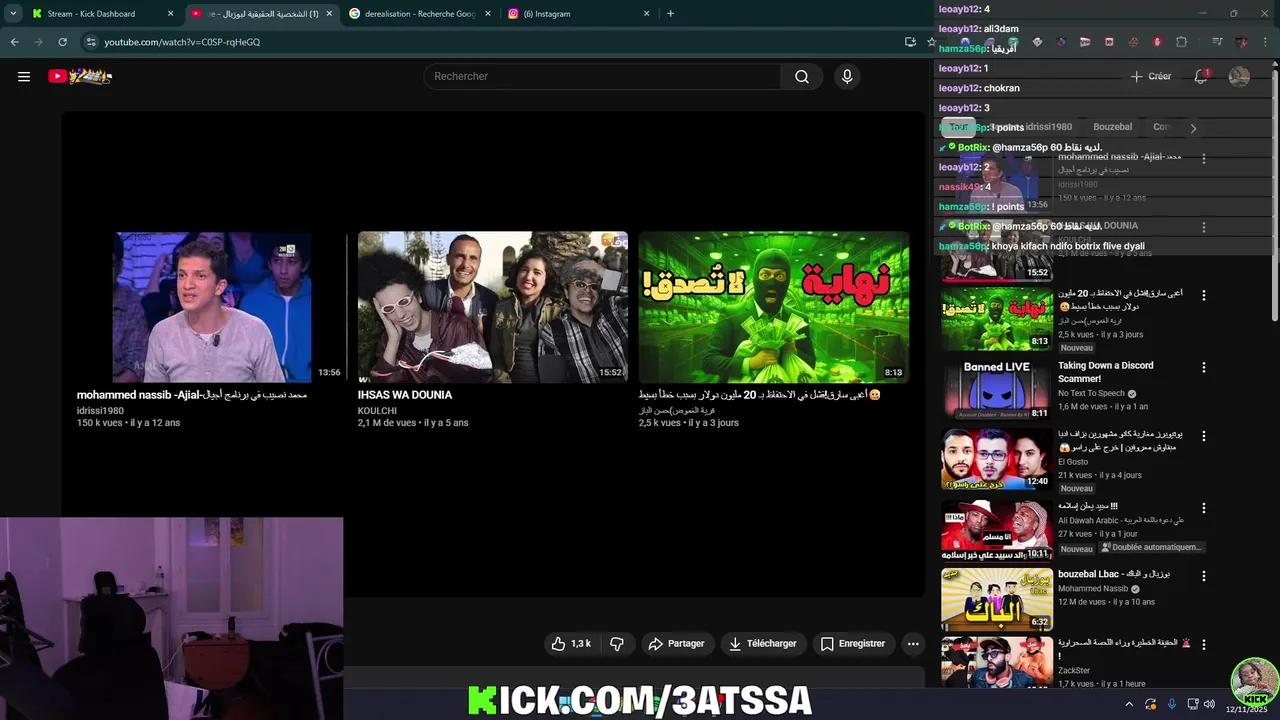Open the tab search dropdown arrow
1280x720 pixels.
tap(13, 14)
